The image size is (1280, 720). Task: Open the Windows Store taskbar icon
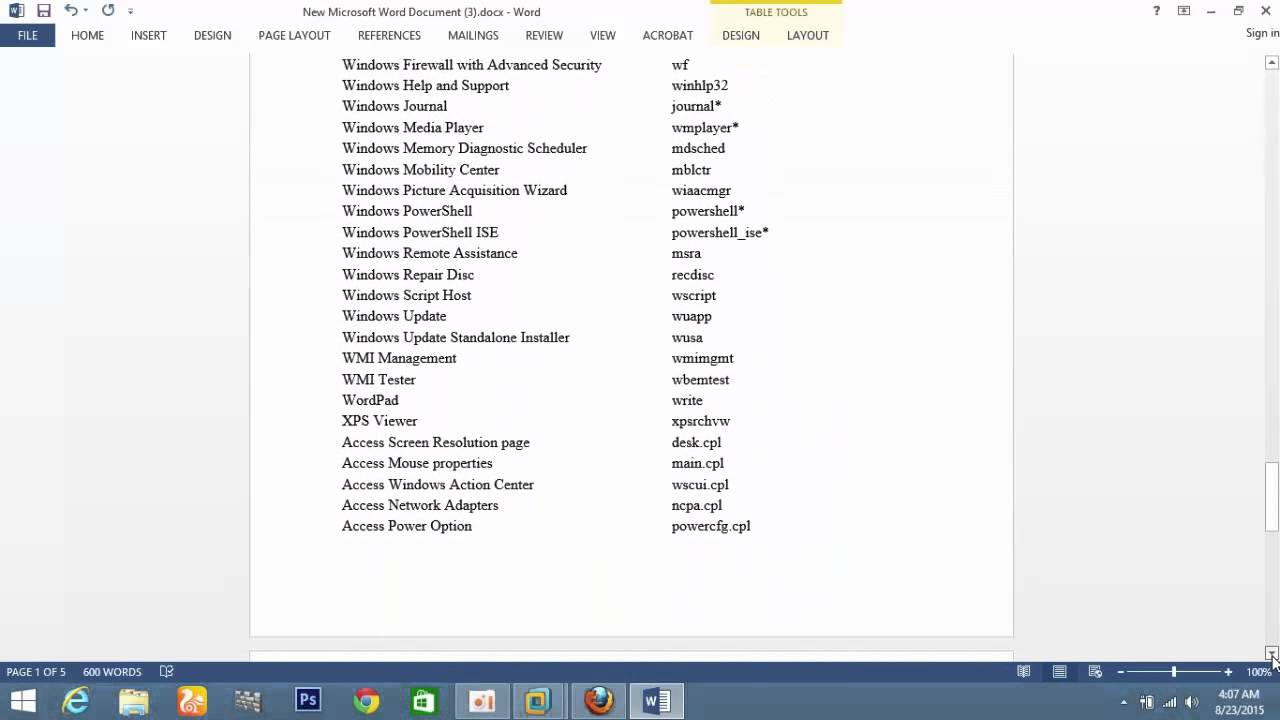click(x=423, y=701)
